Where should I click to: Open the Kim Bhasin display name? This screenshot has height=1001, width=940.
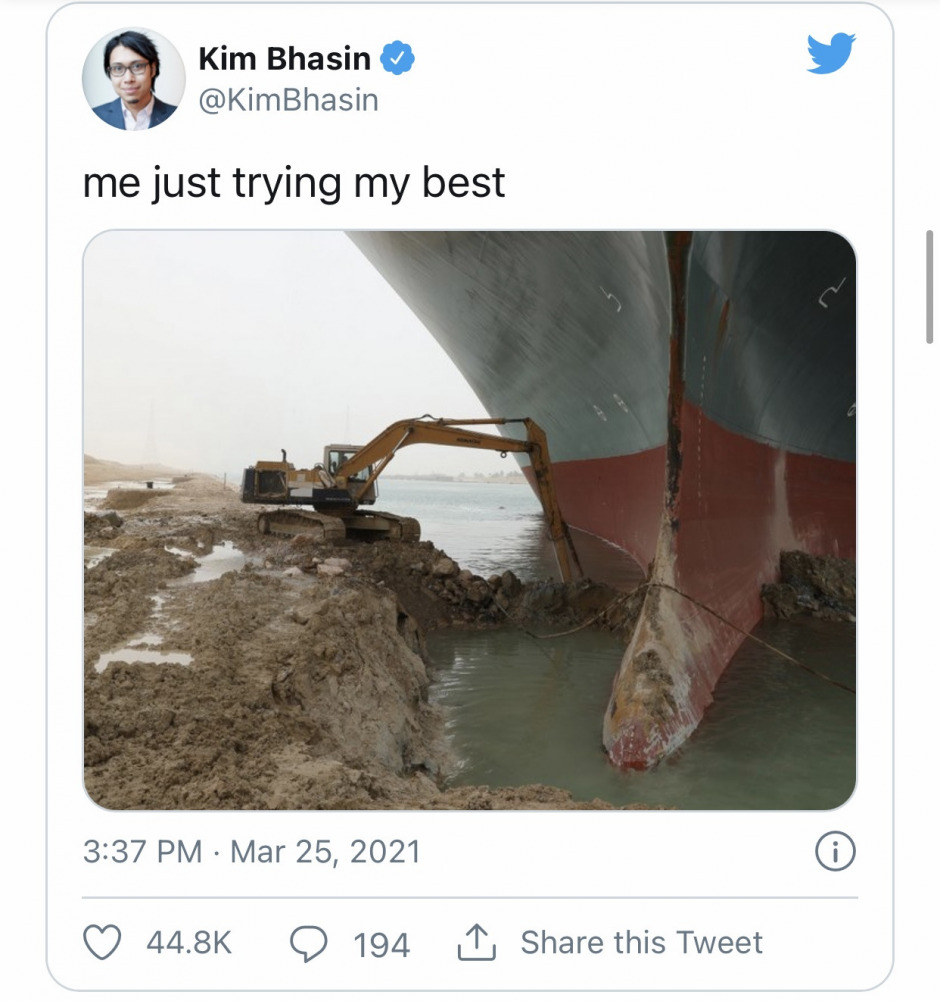click(x=284, y=59)
